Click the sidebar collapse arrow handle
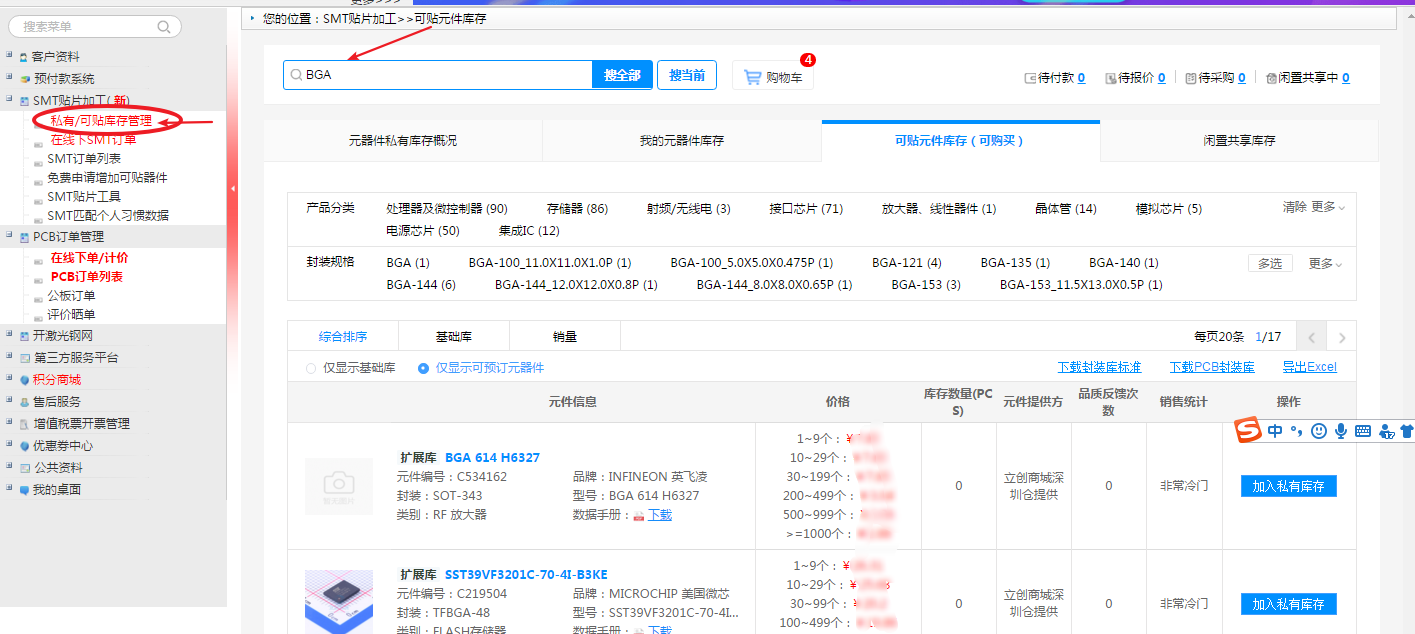This screenshot has height=634, width=1415. tap(233, 188)
